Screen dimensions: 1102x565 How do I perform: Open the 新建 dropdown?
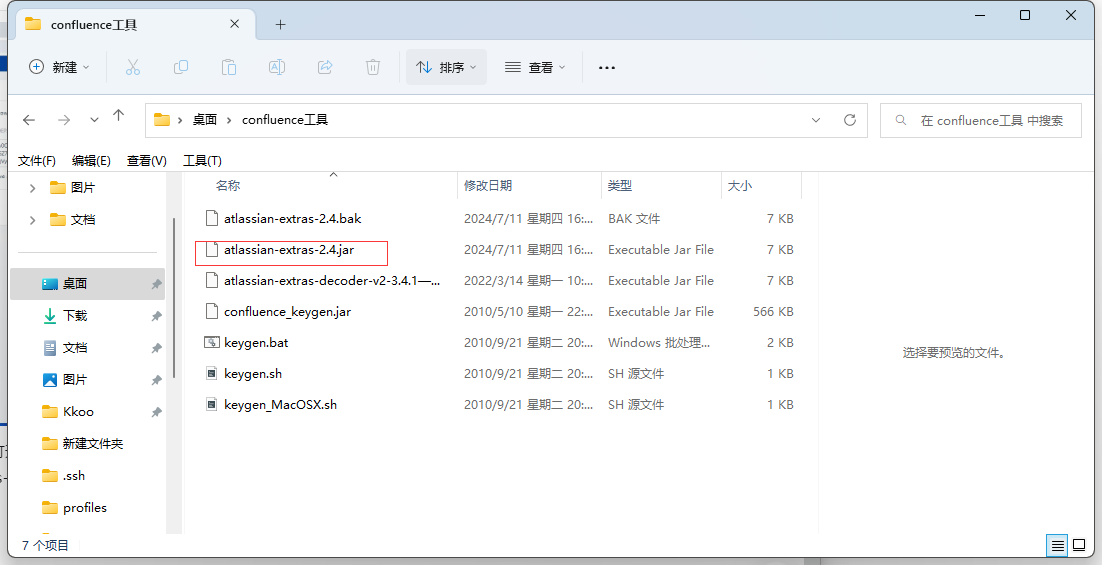point(59,67)
